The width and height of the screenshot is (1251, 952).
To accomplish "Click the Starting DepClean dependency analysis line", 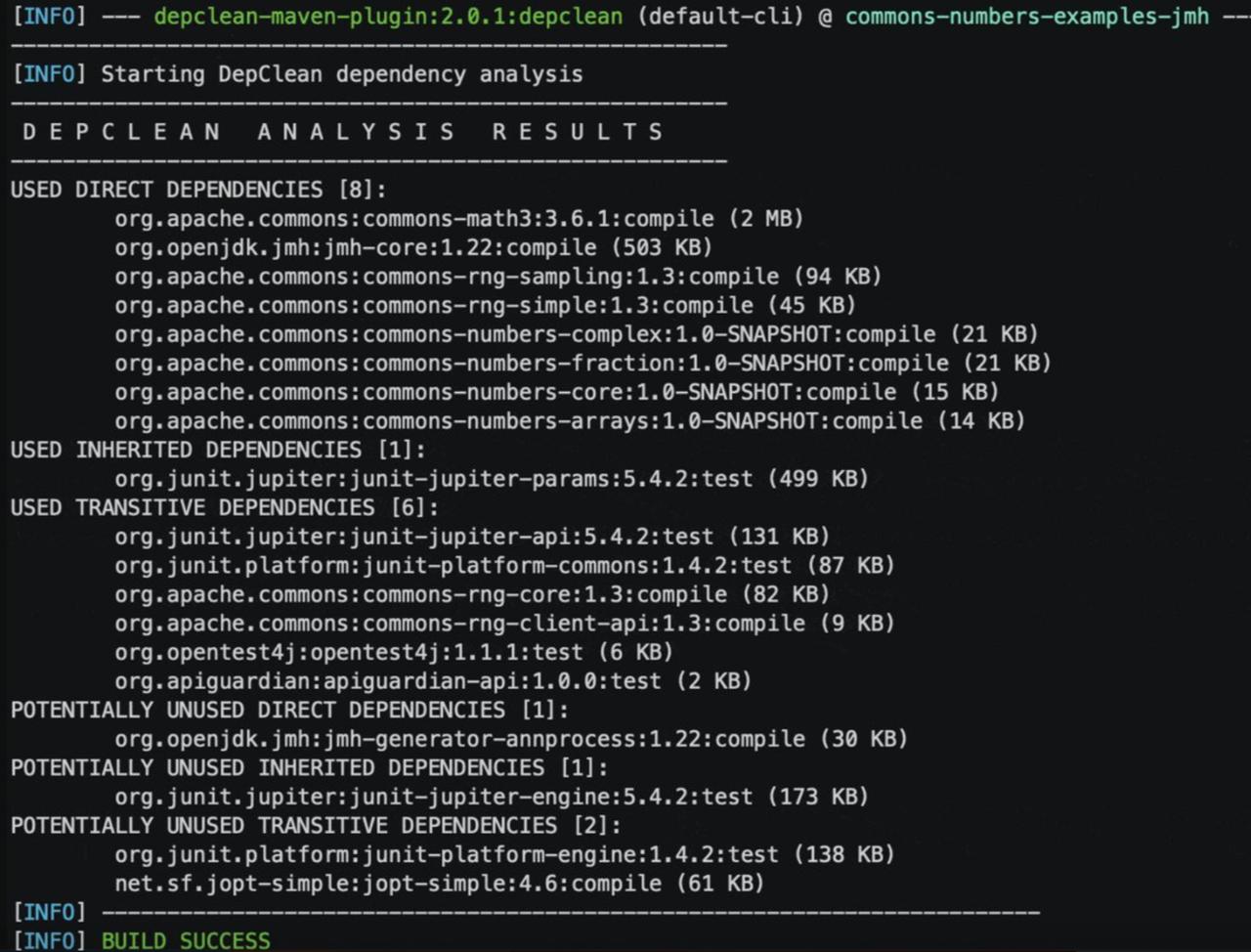I will click(x=341, y=74).
